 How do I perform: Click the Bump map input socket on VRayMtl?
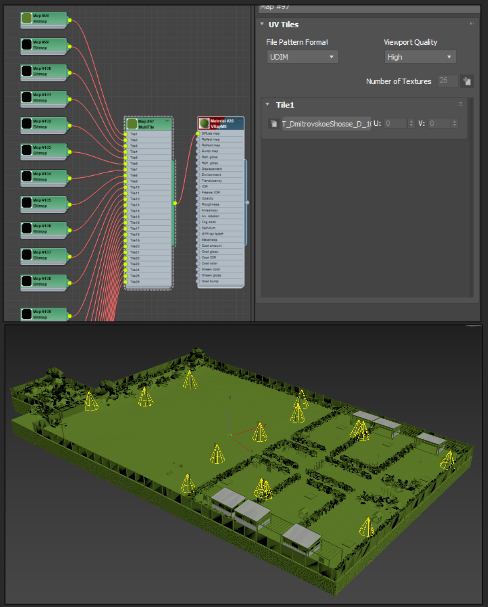[198, 151]
